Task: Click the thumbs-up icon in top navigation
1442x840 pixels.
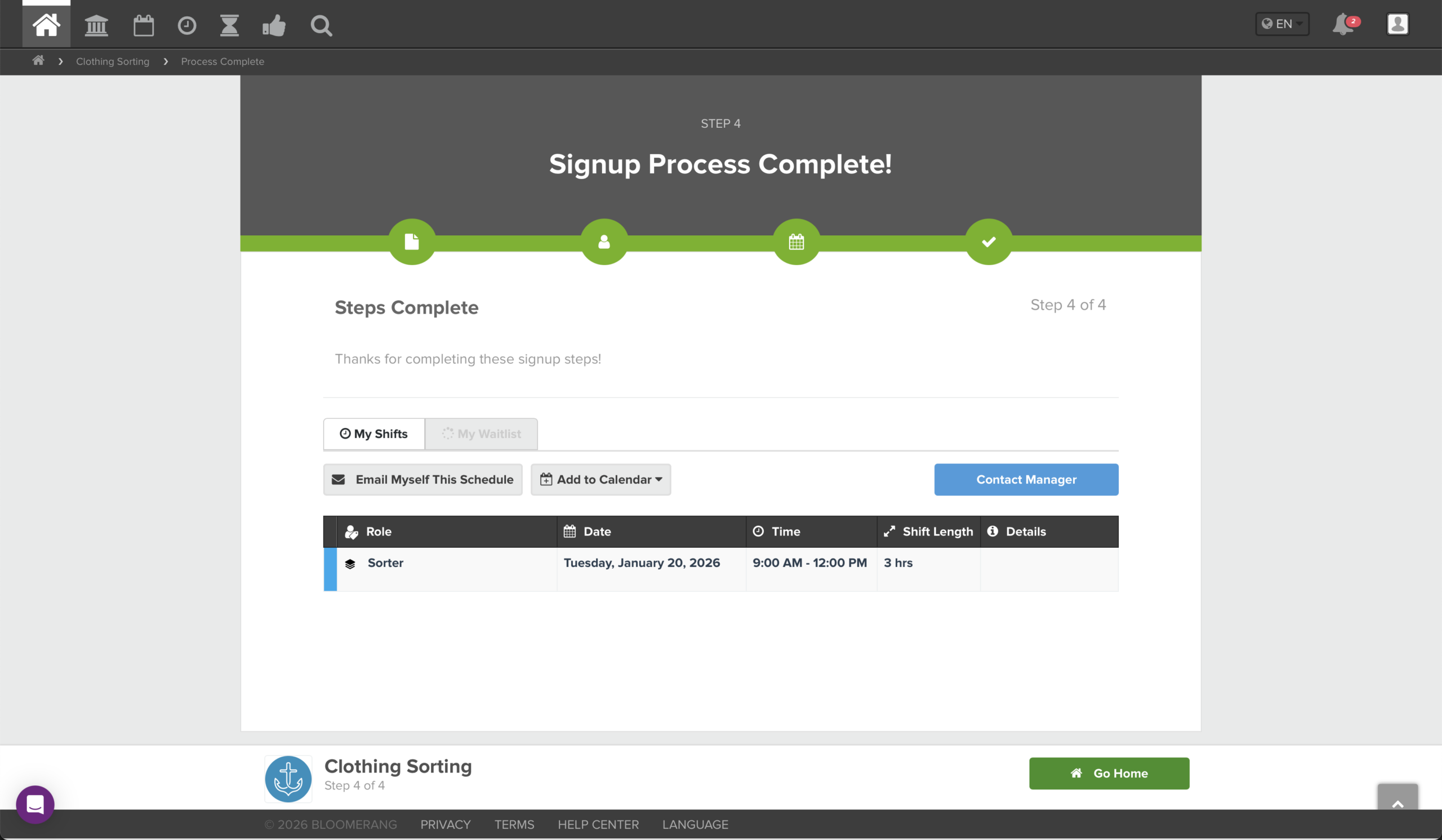Action: (x=274, y=25)
